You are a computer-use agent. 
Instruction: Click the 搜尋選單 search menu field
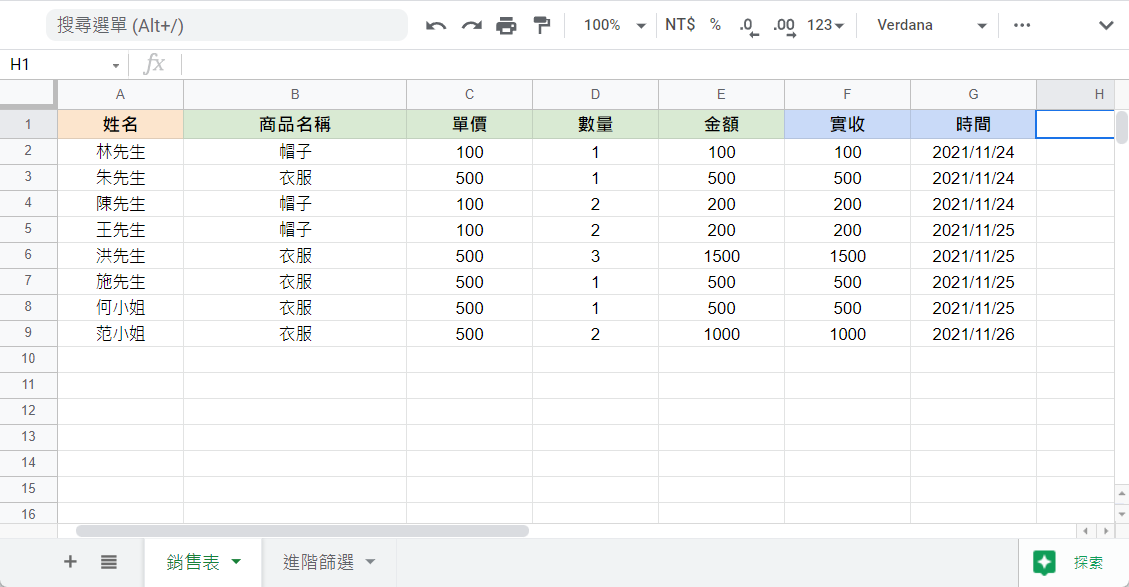pyautogui.click(x=226, y=25)
